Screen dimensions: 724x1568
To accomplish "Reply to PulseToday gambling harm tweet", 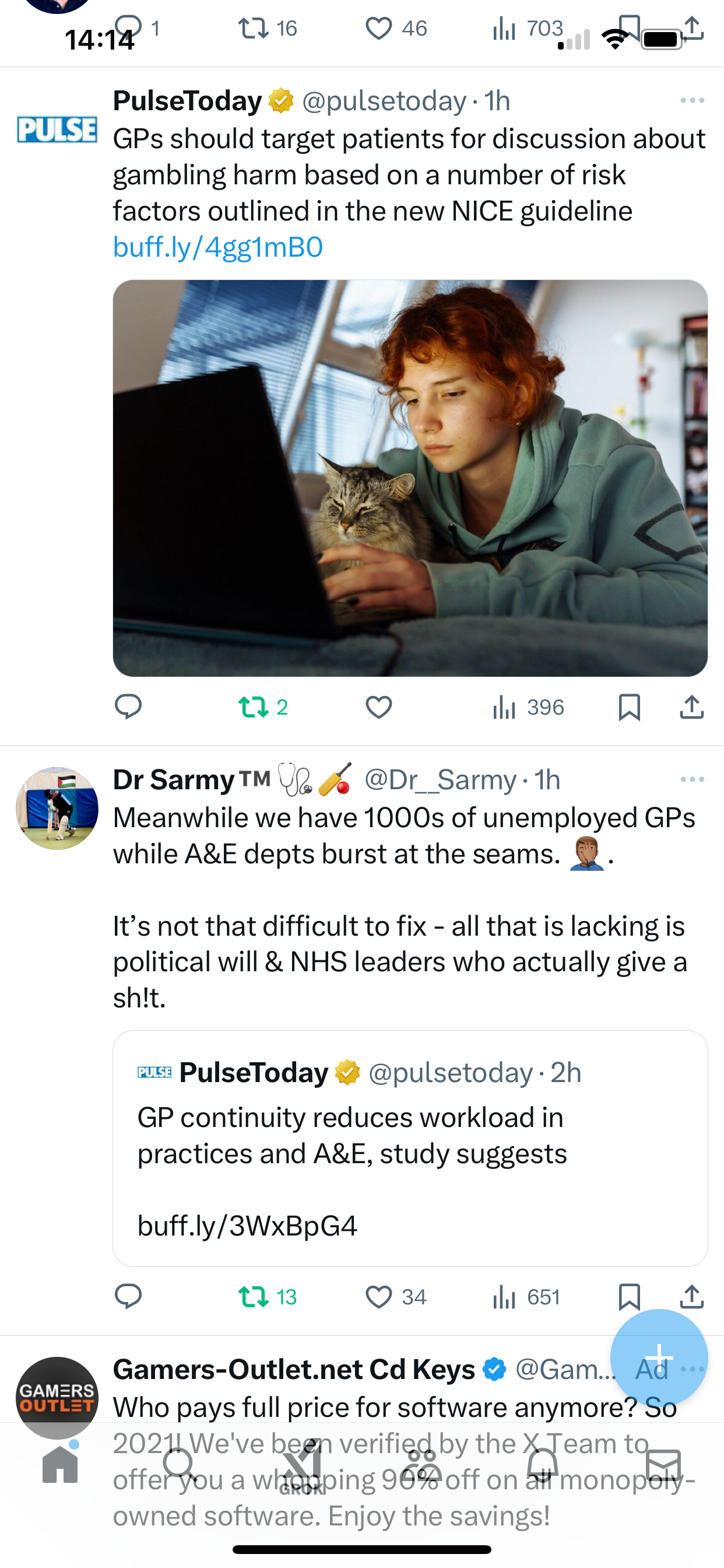I will [128, 708].
